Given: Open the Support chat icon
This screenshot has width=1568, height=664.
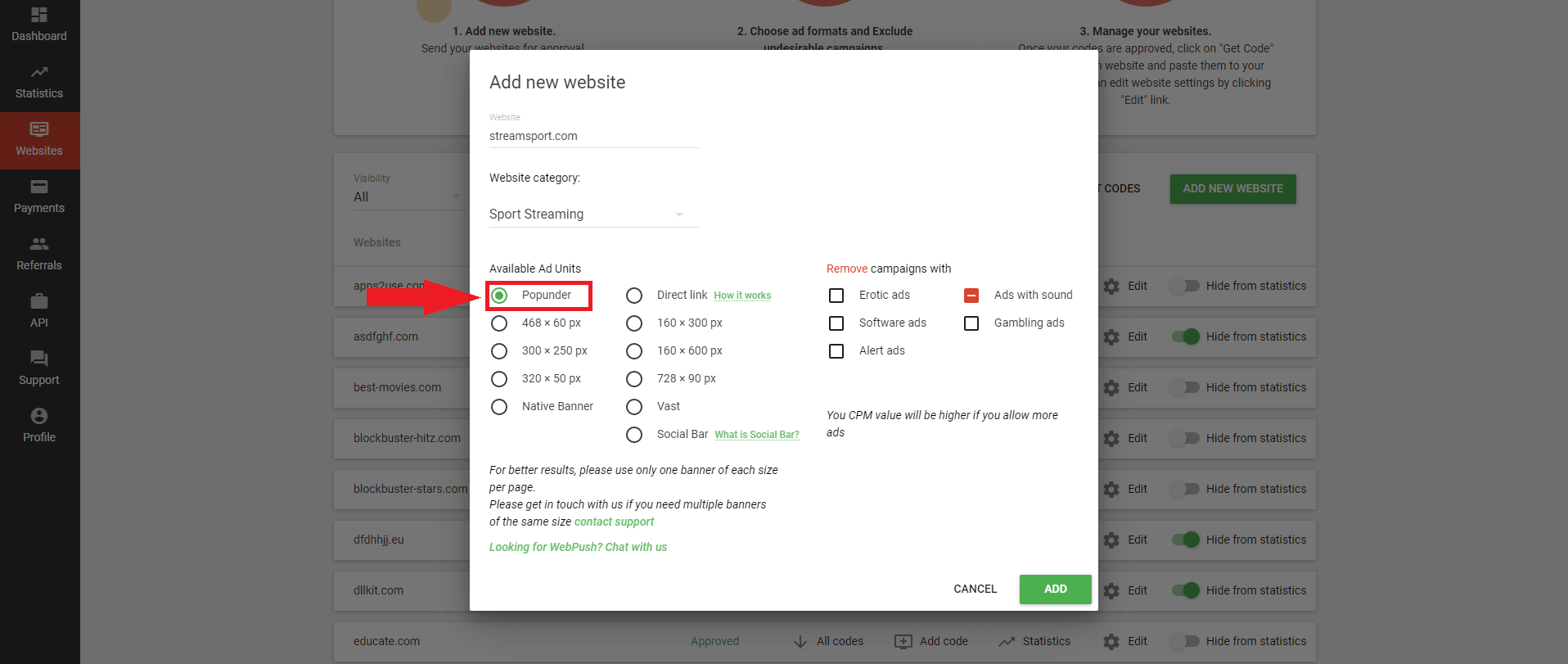Looking at the screenshot, I should point(39,359).
